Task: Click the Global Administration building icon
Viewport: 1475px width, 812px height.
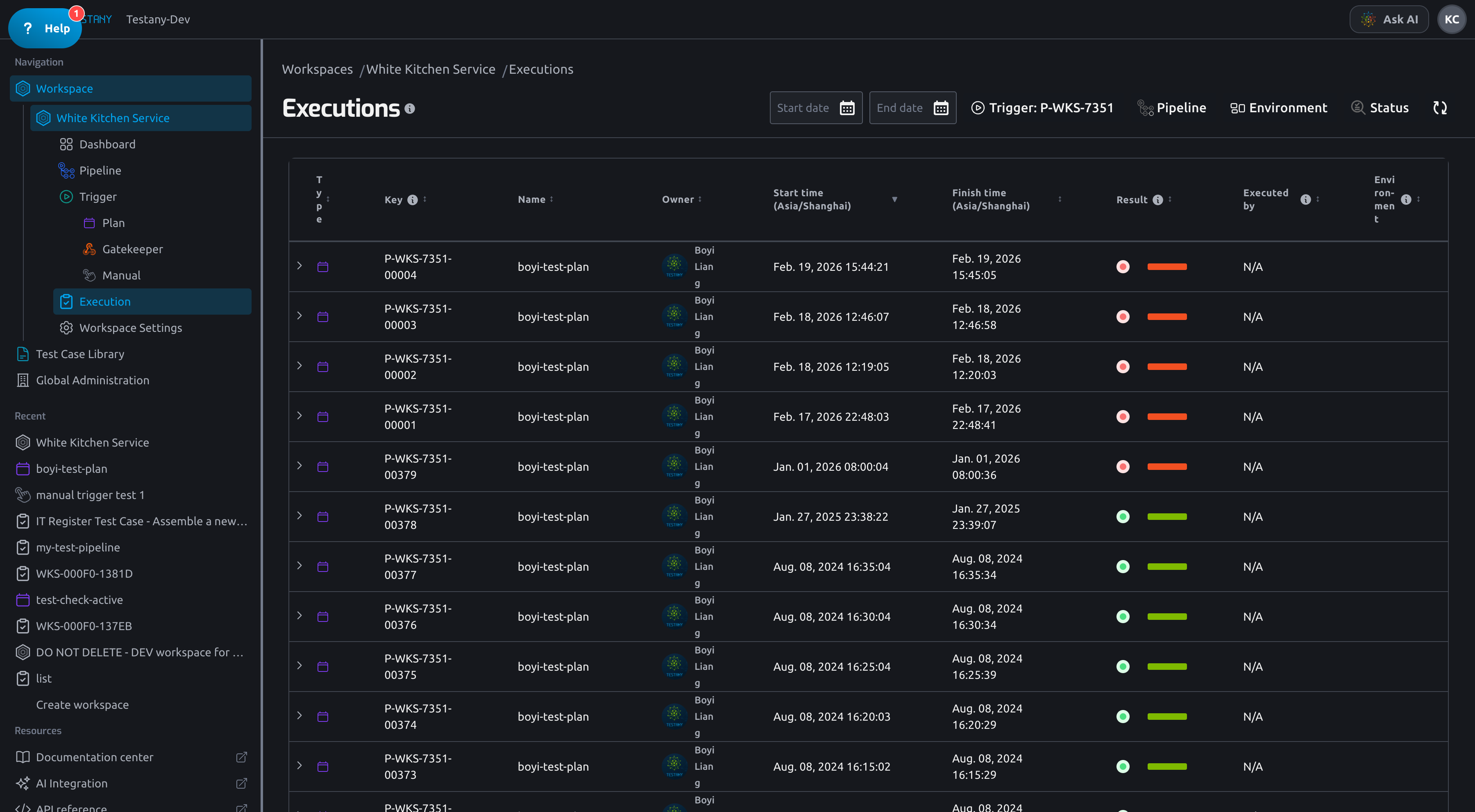Action: tap(23, 380)
